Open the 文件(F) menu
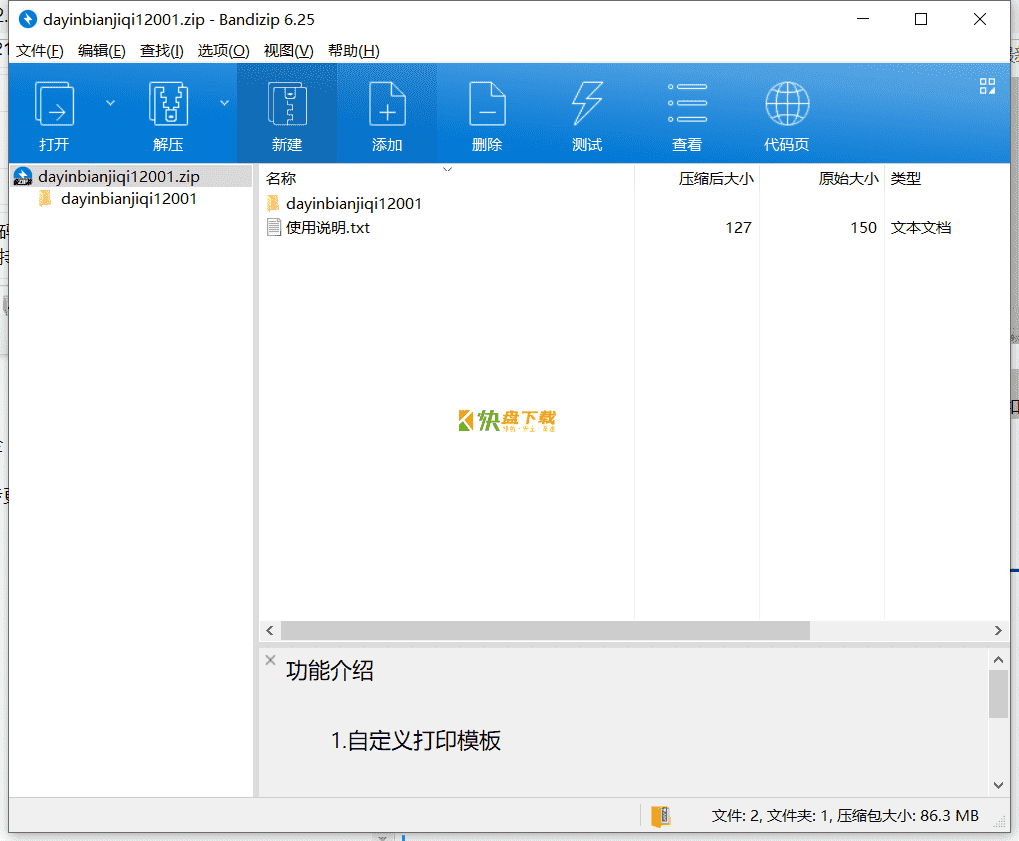 pyautogui.click(x=40, y=51)
